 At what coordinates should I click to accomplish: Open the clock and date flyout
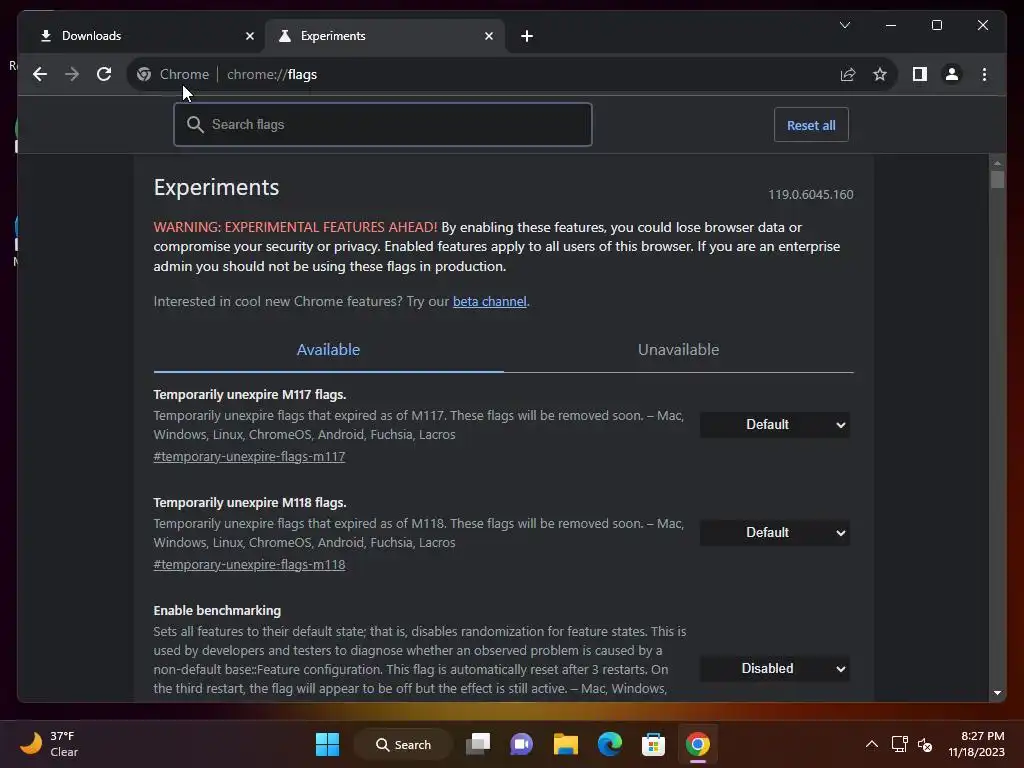coord(976,744)
